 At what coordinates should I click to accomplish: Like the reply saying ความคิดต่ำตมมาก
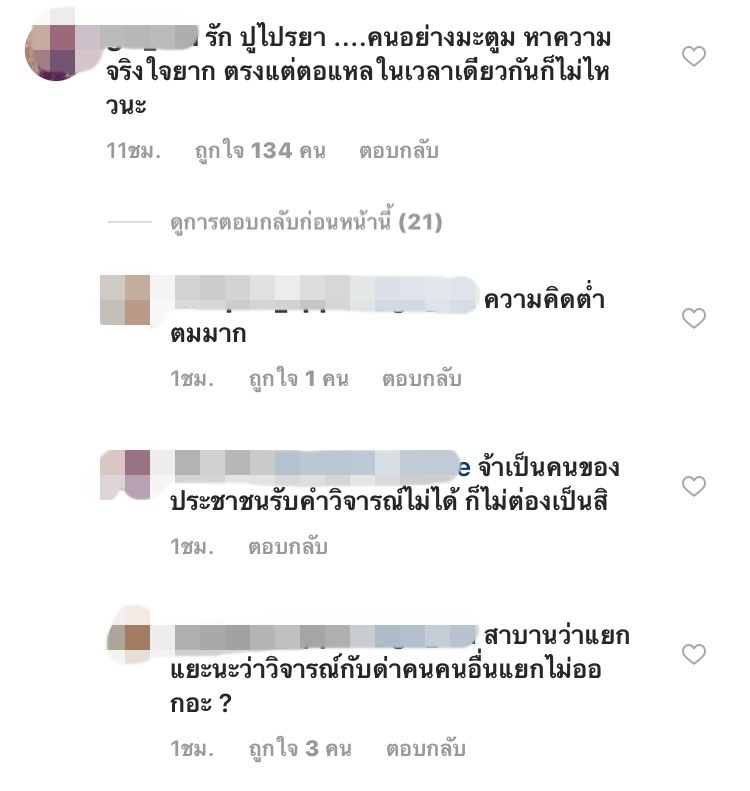[x=694, y=318]
